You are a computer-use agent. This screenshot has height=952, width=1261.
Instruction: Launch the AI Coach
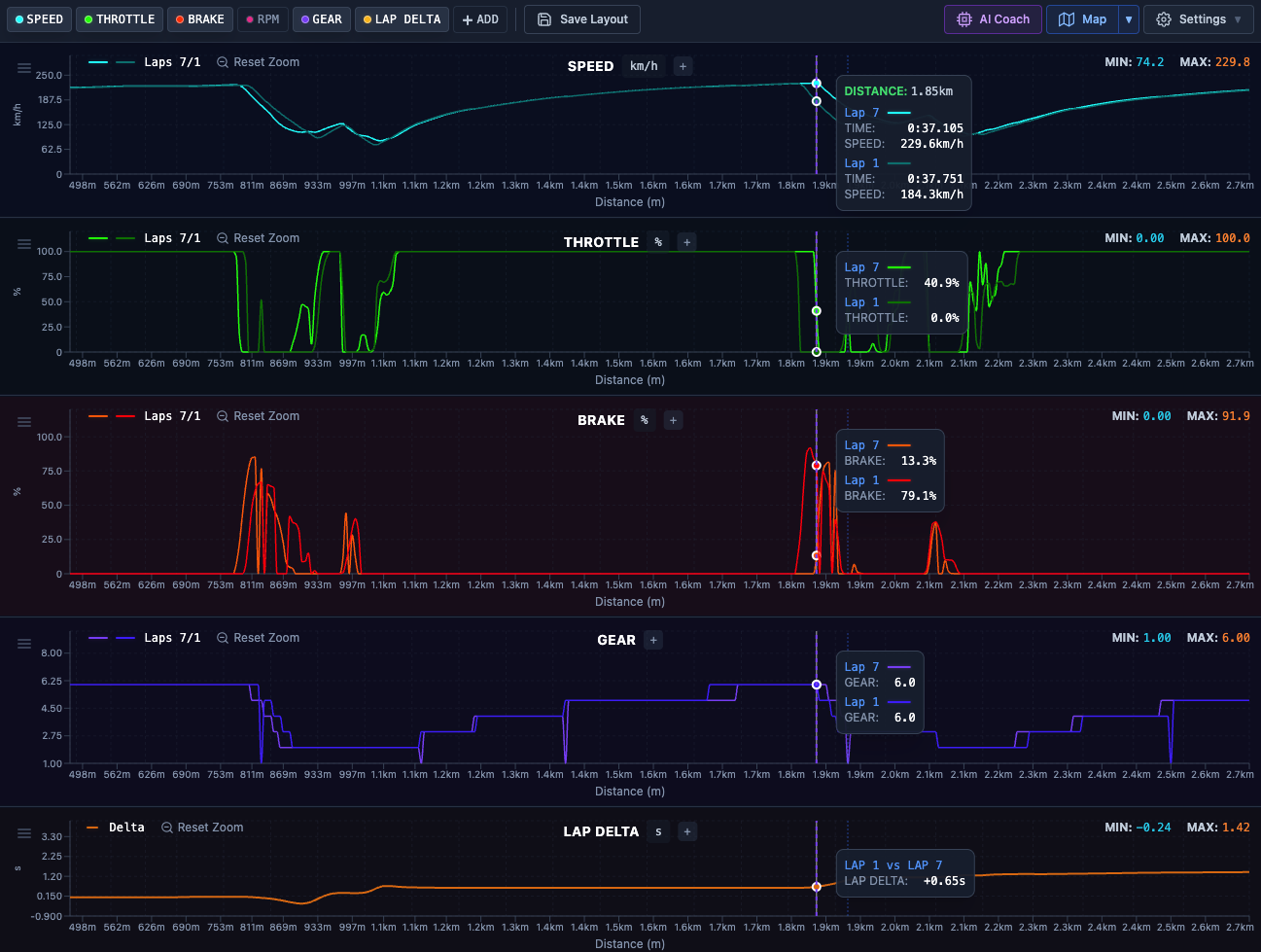pyautogui.click(x=993, y=18)
